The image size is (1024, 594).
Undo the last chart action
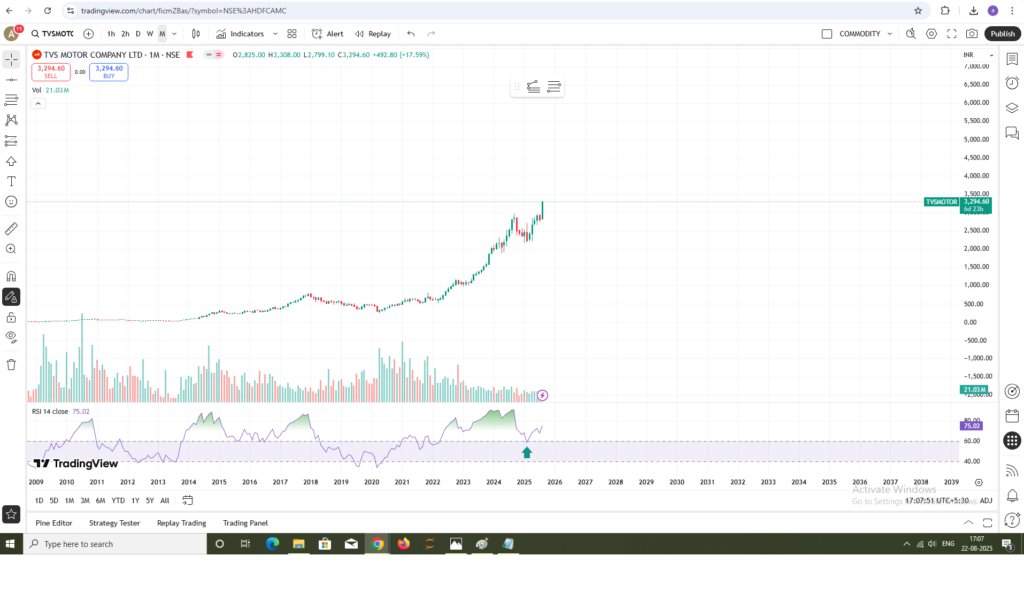[x=411, y=34]
